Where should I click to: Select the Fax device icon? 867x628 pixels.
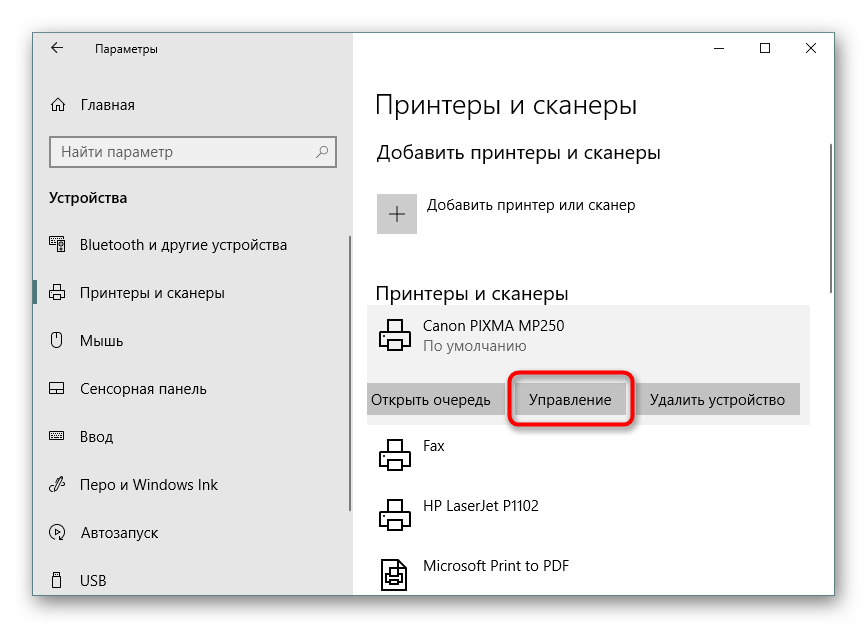click(395, 456)
